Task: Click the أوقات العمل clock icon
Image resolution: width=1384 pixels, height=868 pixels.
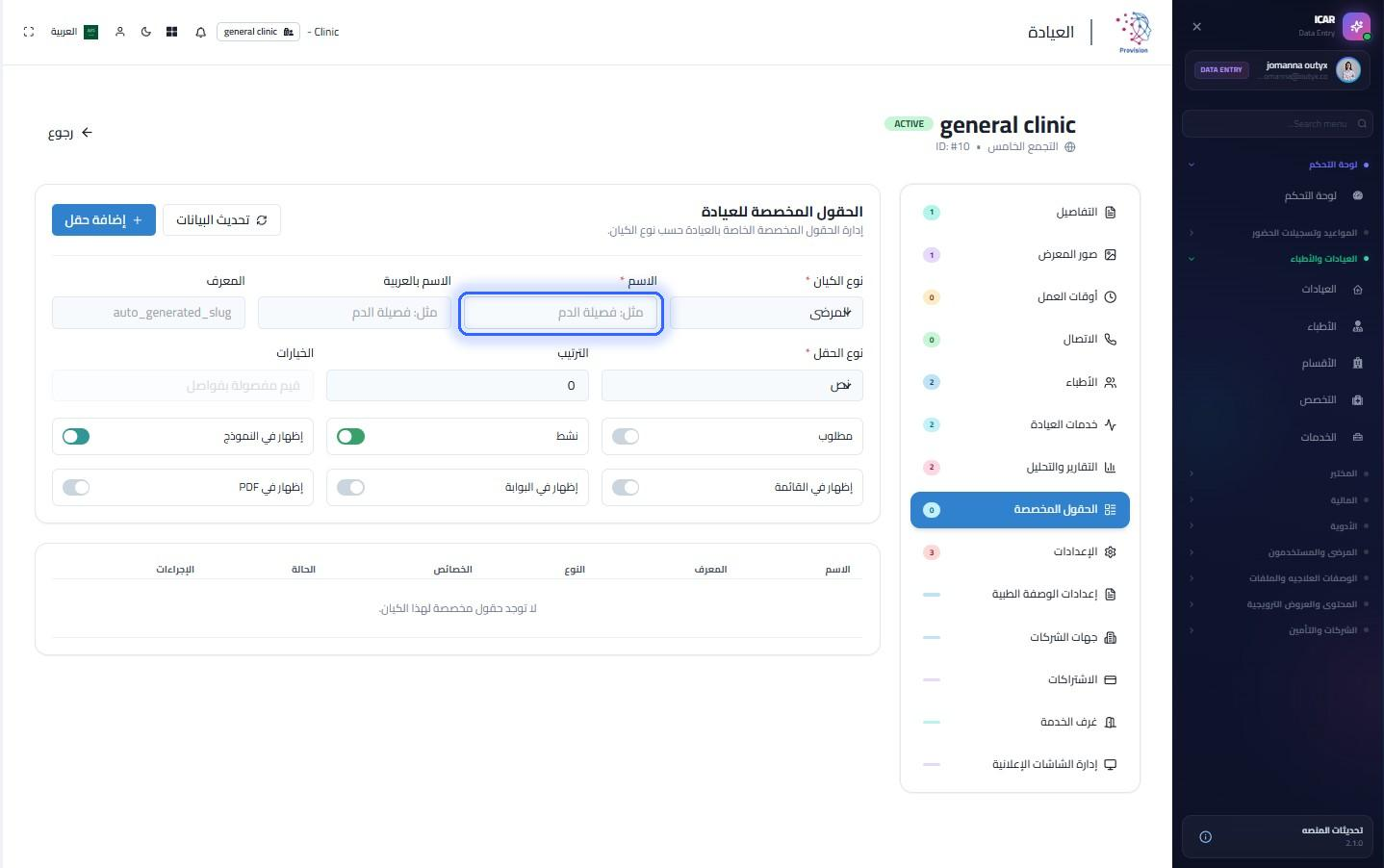Action: tap(1111, 296)
